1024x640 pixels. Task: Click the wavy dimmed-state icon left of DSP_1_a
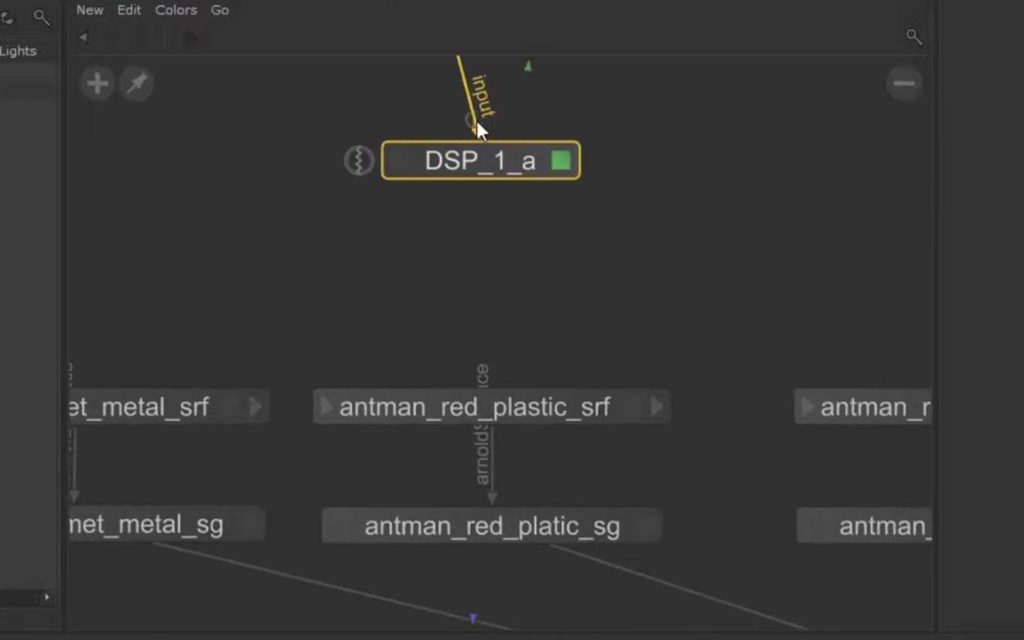pyautogui.click(x=359, y=160)
